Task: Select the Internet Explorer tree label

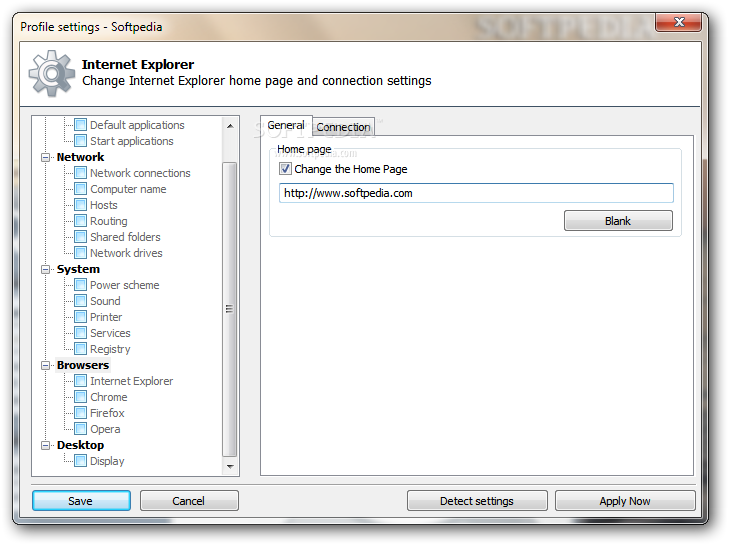Action: click(x=132, y=381)
